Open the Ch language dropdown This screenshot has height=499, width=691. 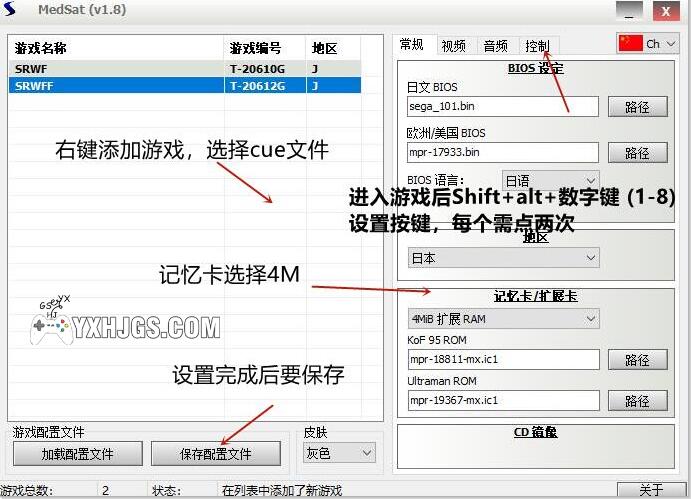(x=648, y=44)
